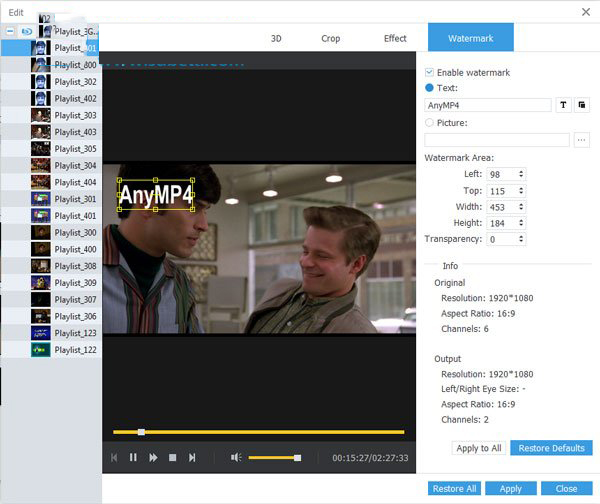Click the Close button at bottom
Screen dimensions: 600x504
click(x=566, y=489)
